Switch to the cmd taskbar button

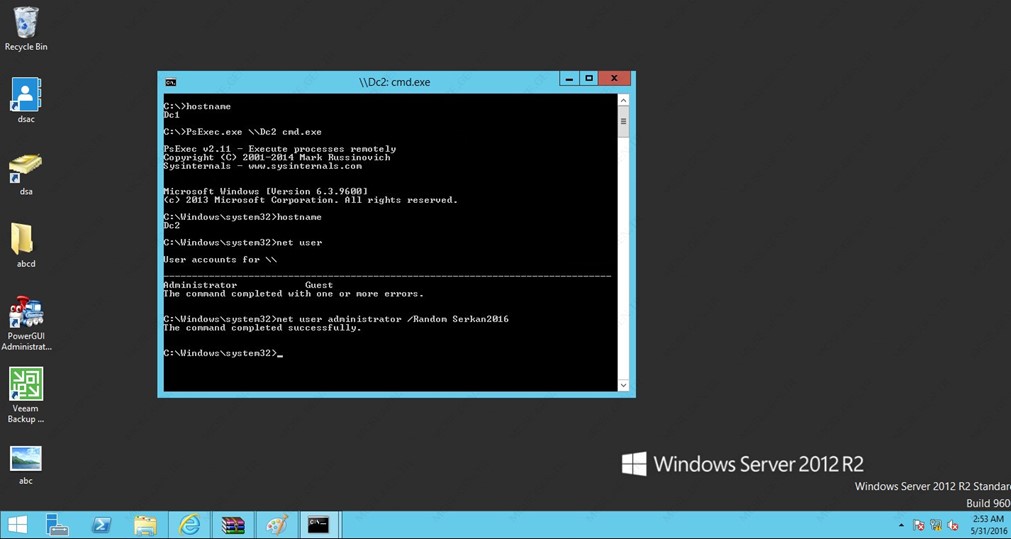pos(319,525)
